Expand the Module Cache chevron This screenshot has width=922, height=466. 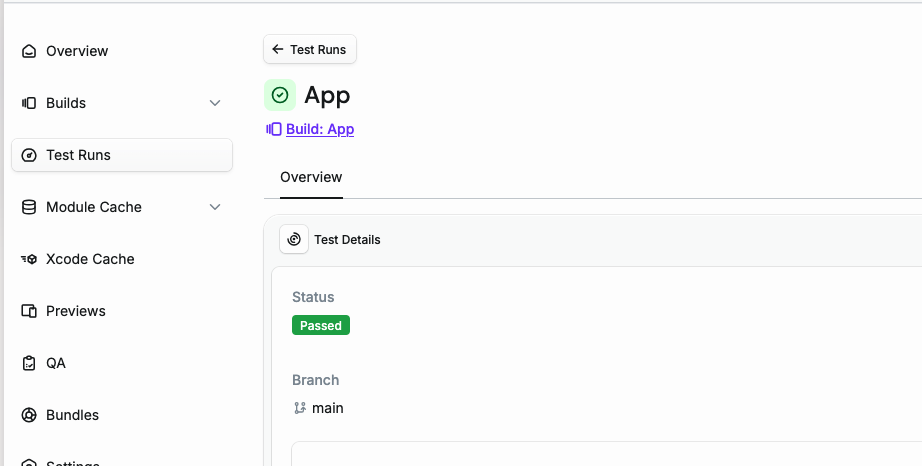215,207
